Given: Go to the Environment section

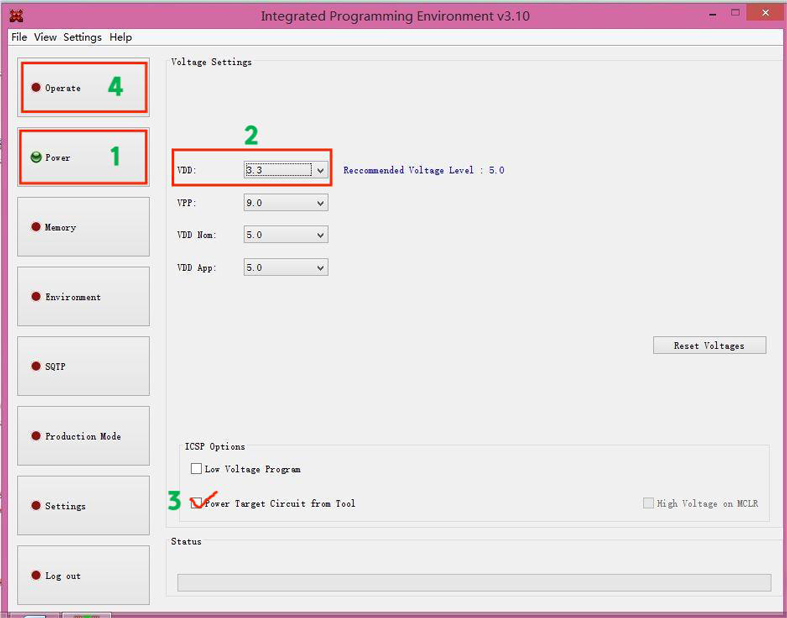Looking at the screenshot, I should click(x=83, y=297).
